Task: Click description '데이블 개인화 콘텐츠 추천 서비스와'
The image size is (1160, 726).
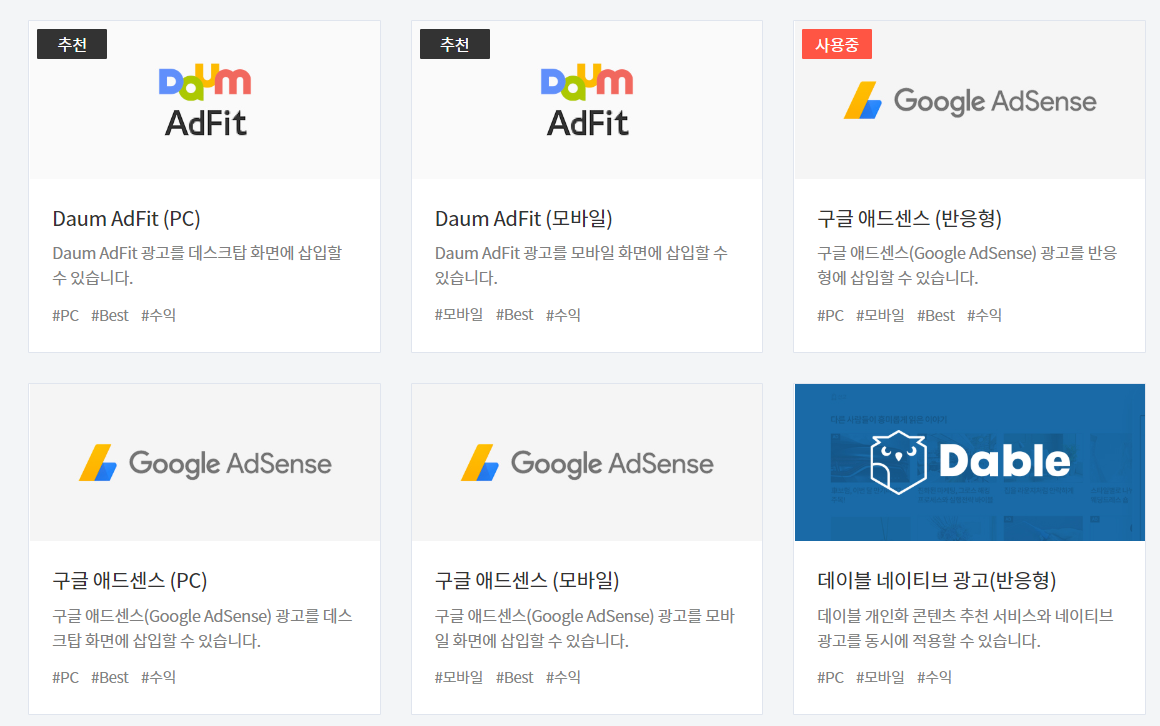Action: (965, 628)
